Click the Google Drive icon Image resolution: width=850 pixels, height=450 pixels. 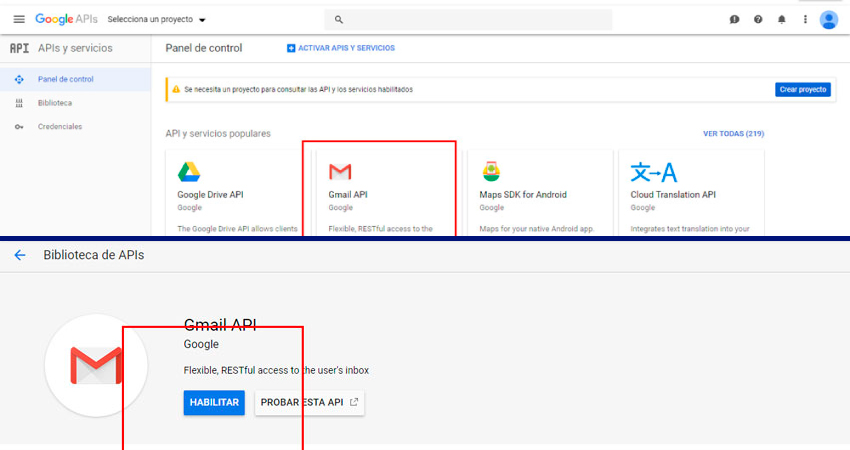pyautogui.click(x=189, y=172)
